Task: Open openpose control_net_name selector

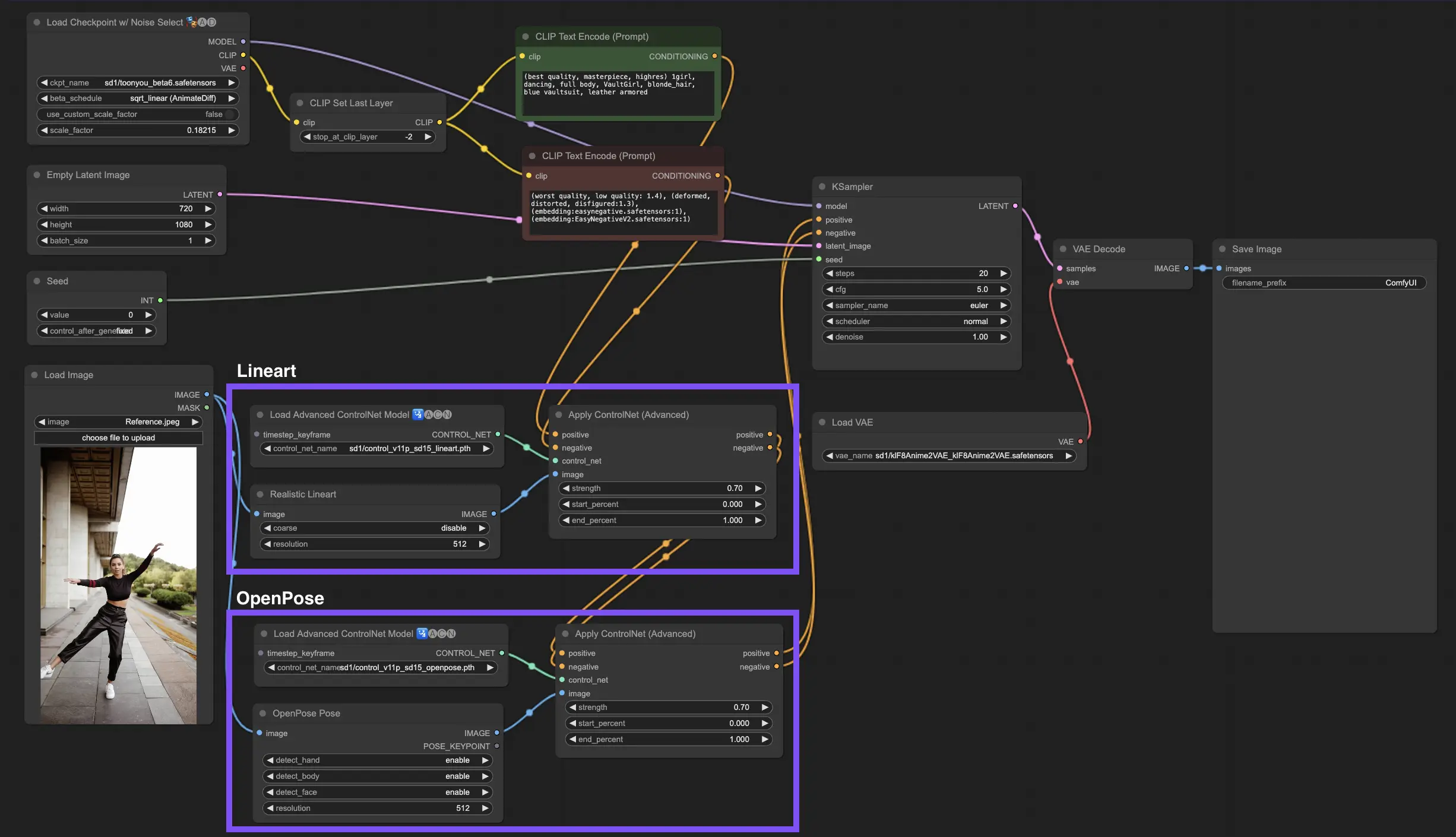Action: click(x=381, y=667)
